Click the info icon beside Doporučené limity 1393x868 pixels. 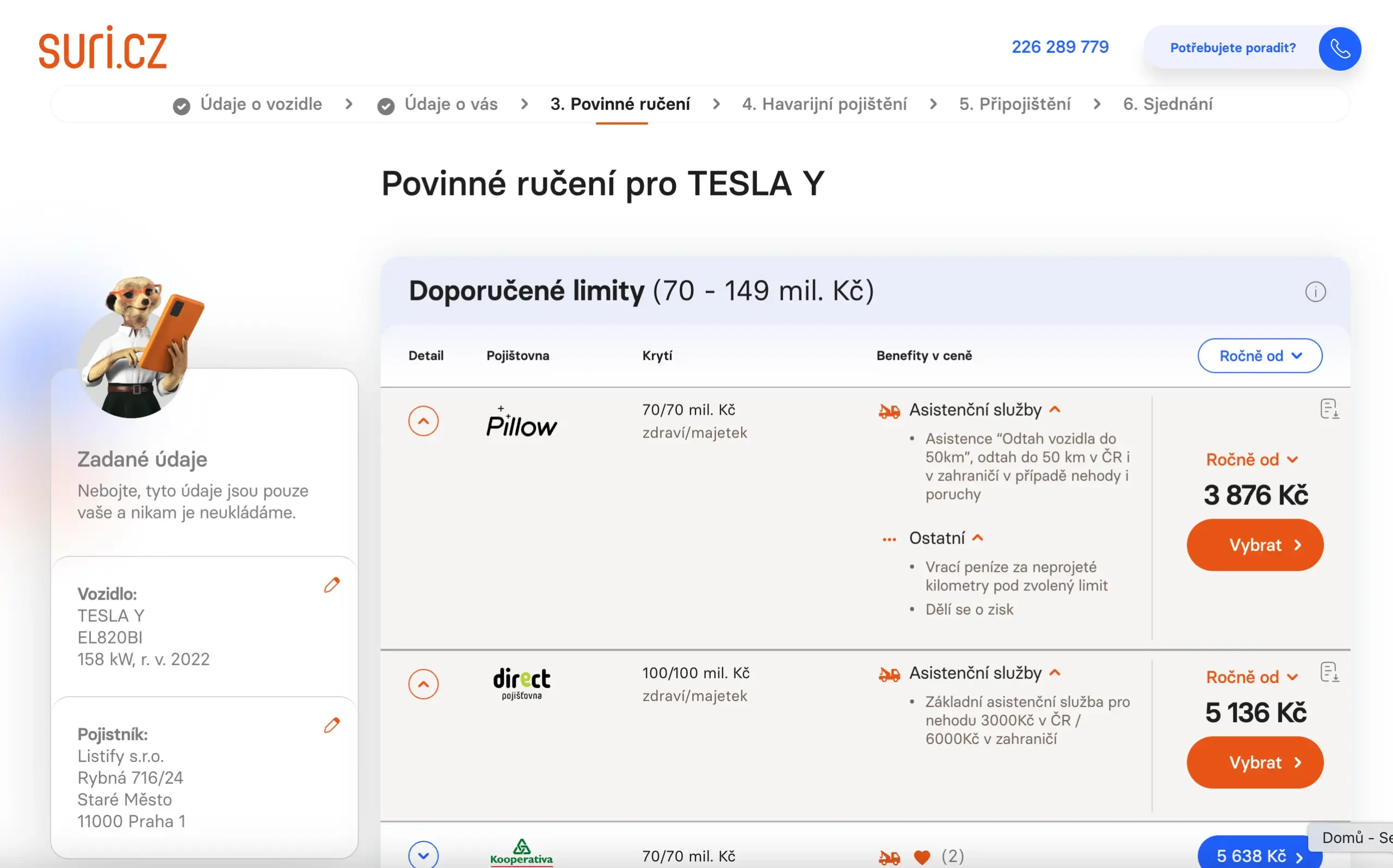[1315, 292]
